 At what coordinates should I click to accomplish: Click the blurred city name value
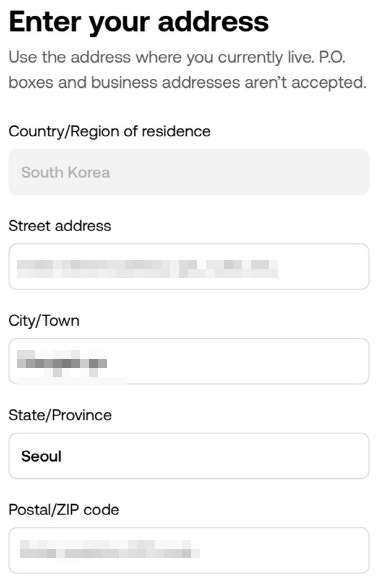tap(62, 363)
